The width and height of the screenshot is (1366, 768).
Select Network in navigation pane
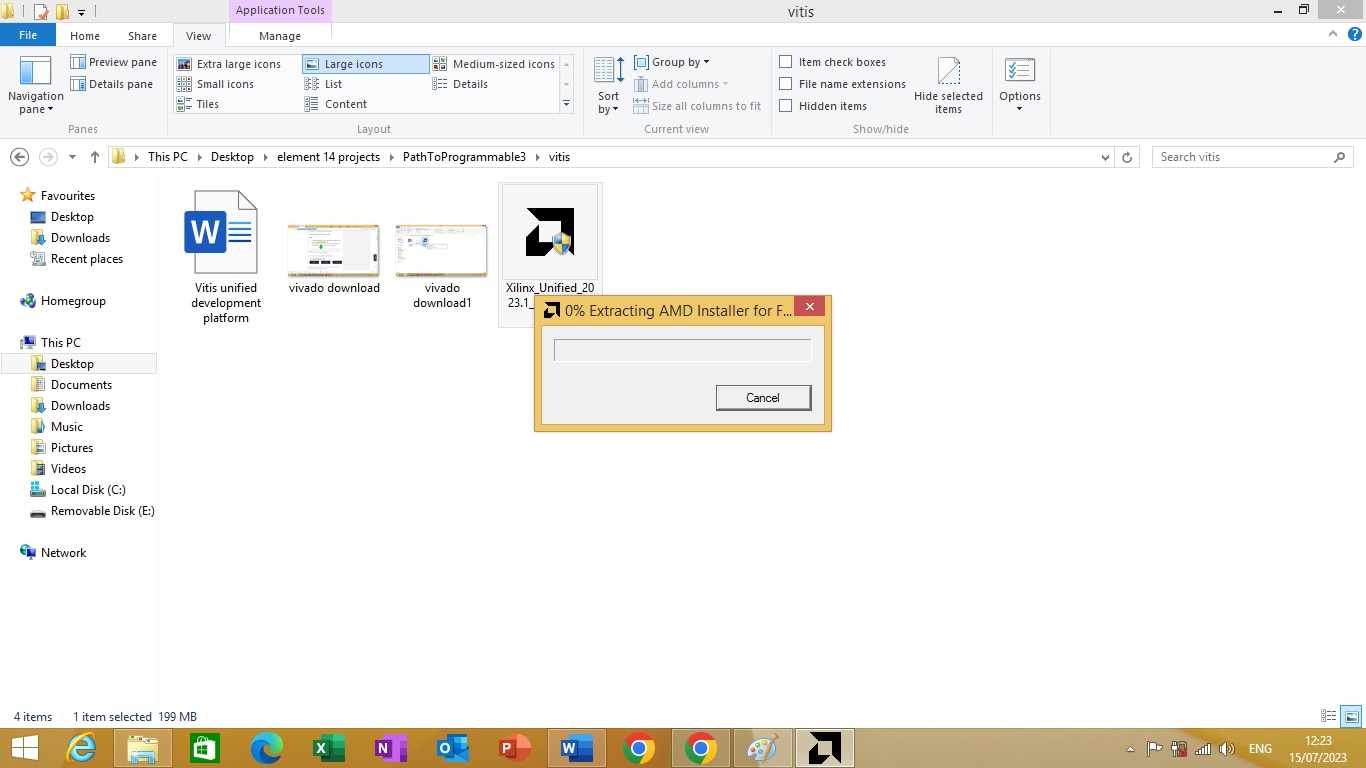pyautogui.click(x=63, y=553)
